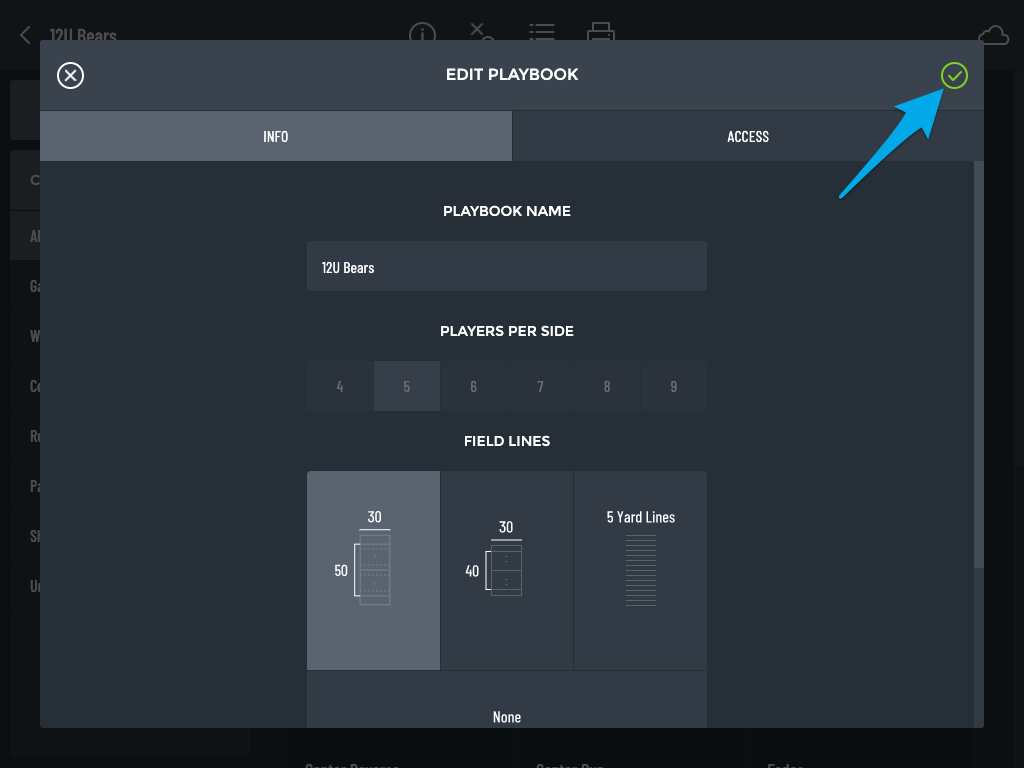Choose the 5 Yard Lines field option

point(641,570)
